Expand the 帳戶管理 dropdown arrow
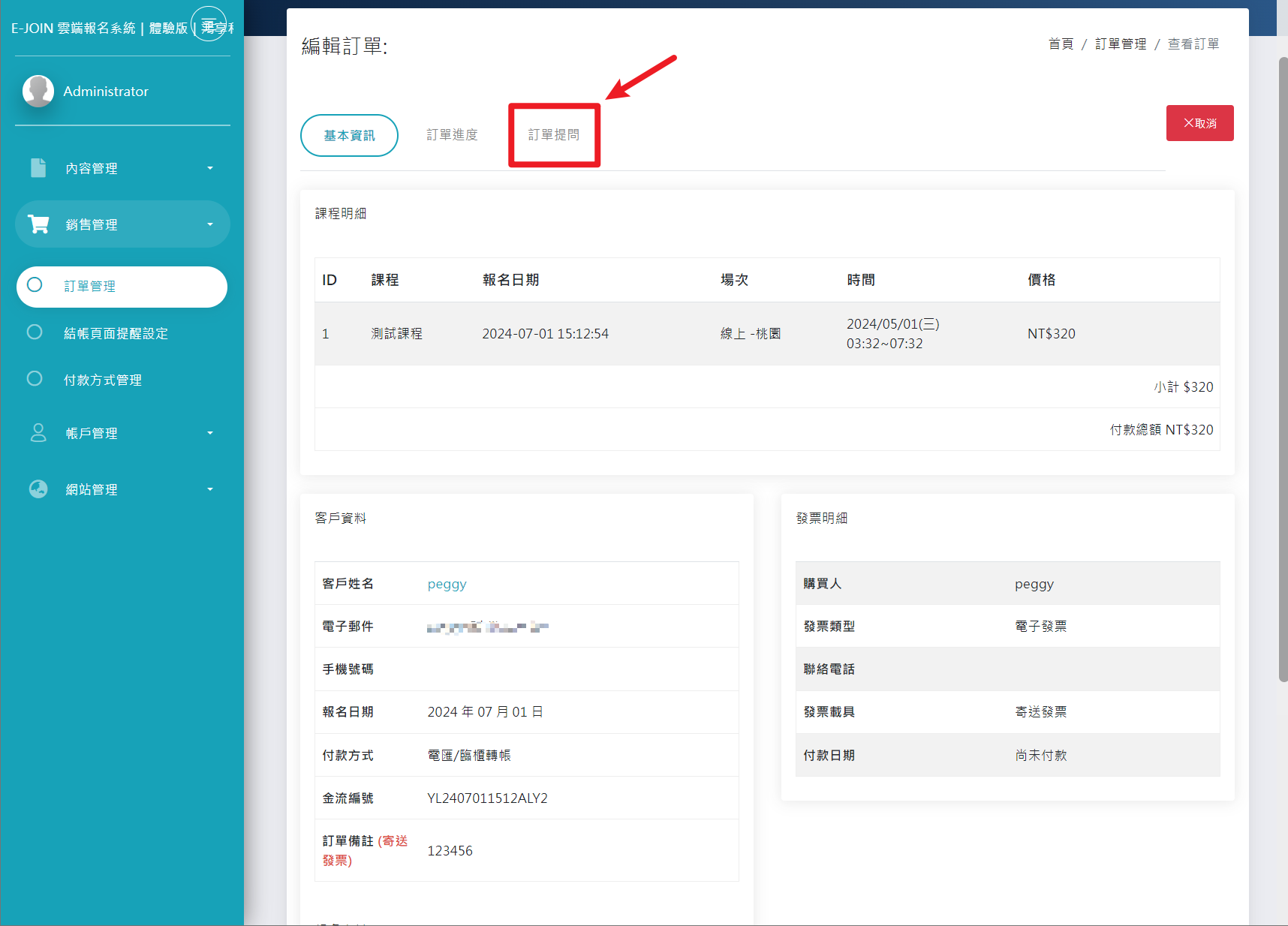The height and width of the screenshot is (926, 1288). (210, 433)
